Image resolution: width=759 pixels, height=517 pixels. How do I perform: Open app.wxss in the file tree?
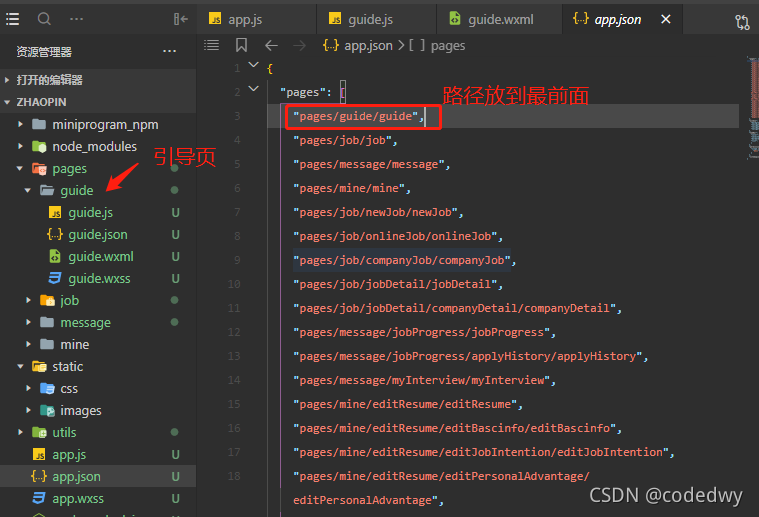click(x=78, y=498)
